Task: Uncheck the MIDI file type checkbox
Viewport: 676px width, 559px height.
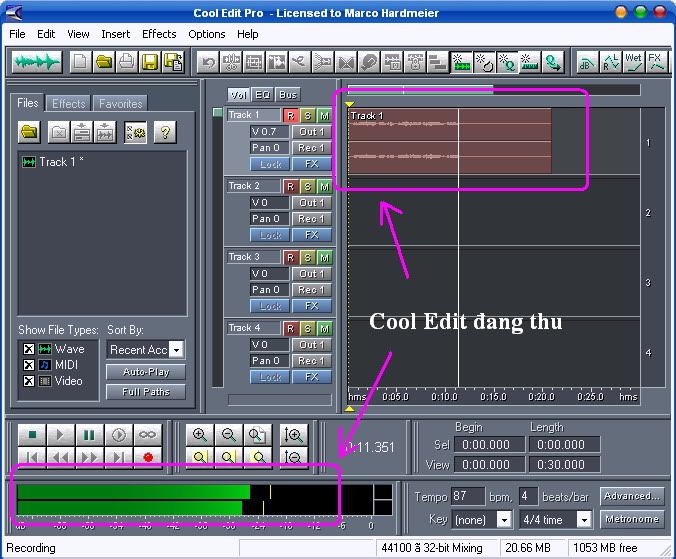Action: point(28,365)
